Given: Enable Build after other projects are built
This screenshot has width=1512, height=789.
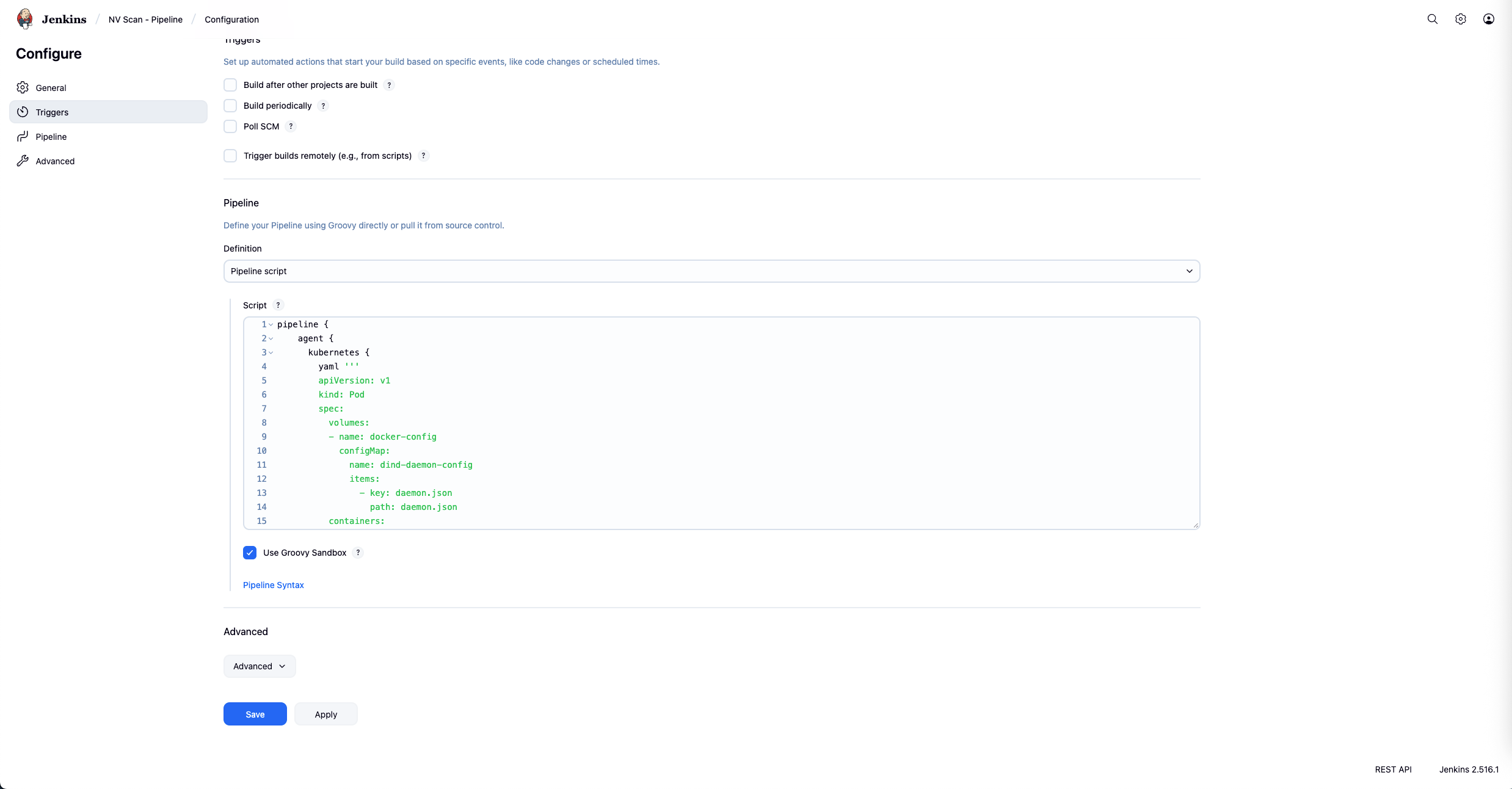Looking at the screenshot, I should 230,85.
